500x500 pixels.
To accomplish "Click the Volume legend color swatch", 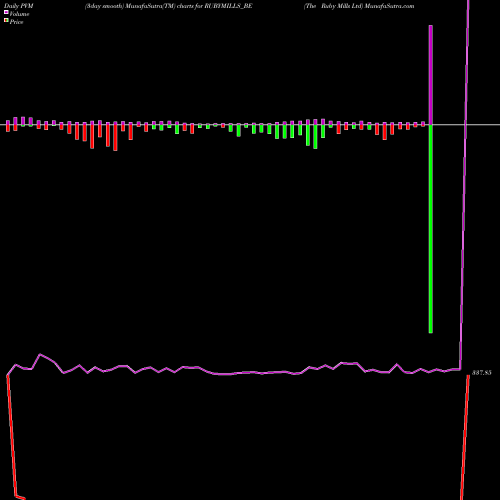I will [6, 12].
